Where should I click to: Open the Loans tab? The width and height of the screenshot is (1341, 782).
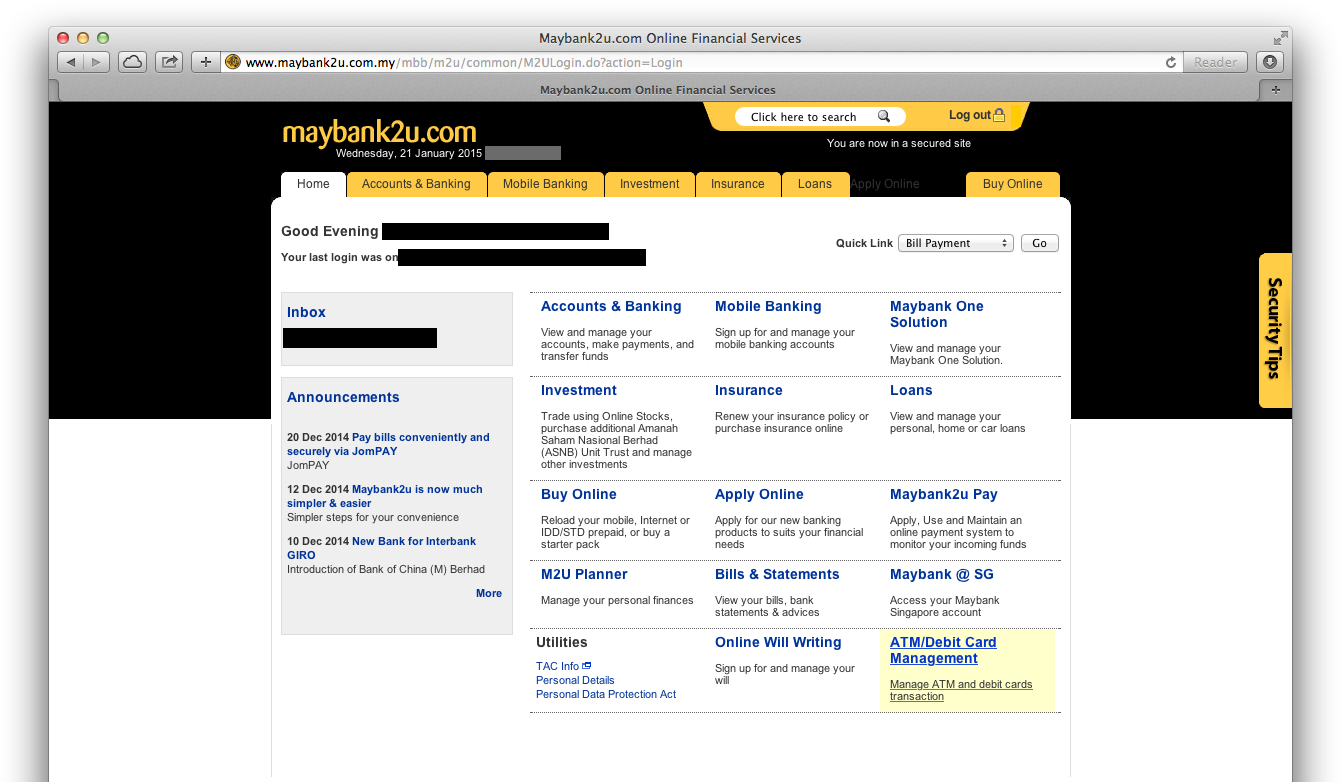click(815, 184)
